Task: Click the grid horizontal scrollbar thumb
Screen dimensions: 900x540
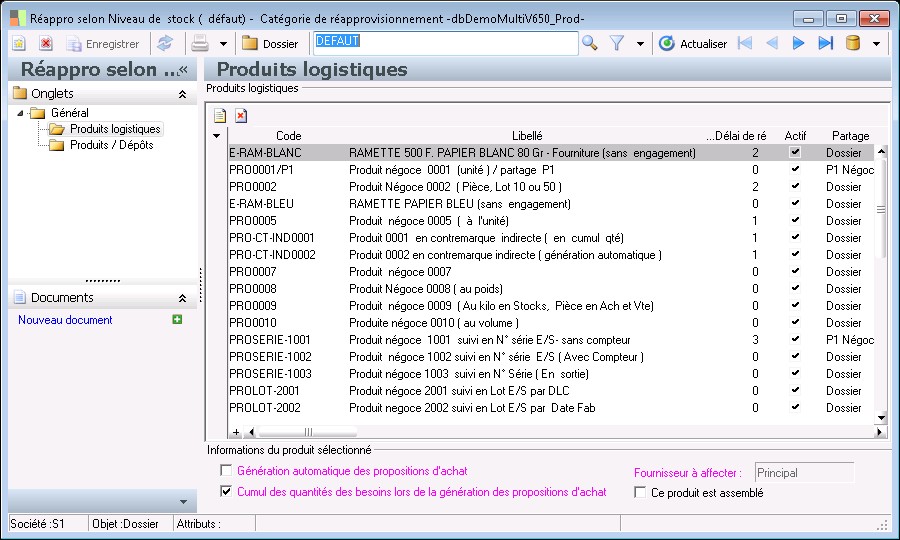Action: click(308, 432)
